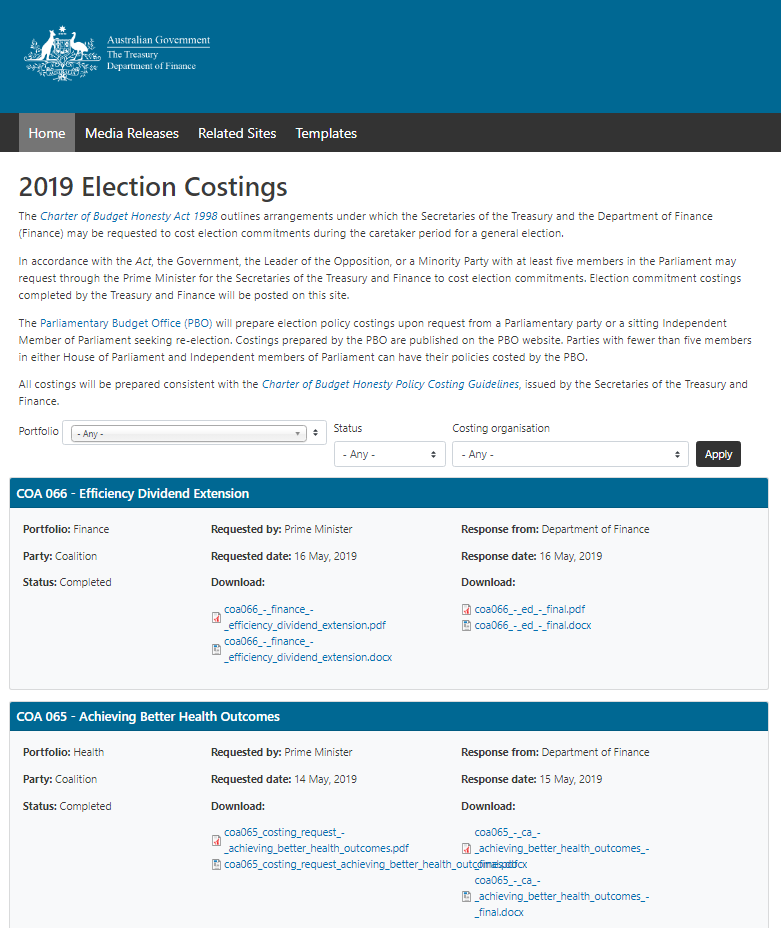
Task: Click the COA 065 Achieving Better Health Outcomes header
Action: (148, 717)
